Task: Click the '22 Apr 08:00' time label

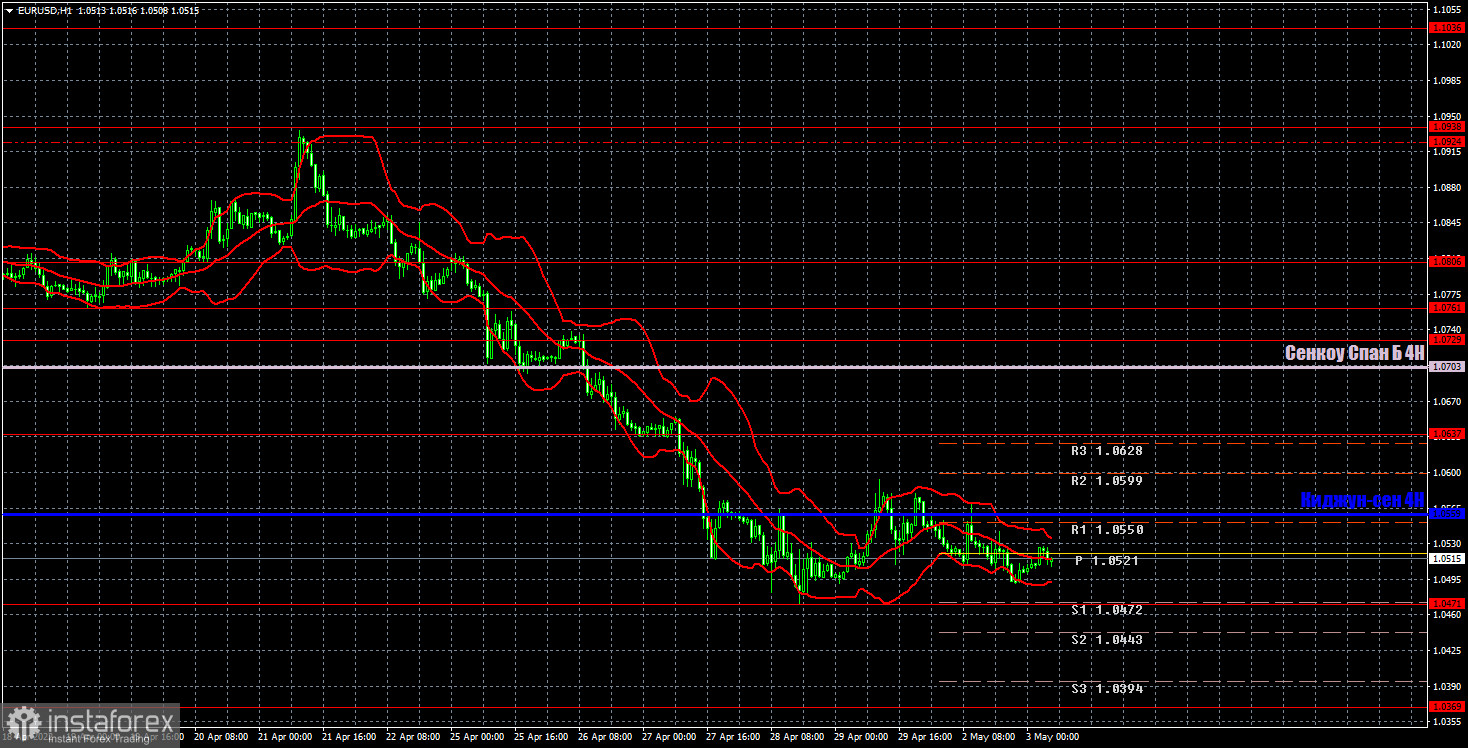Action: 414,737
